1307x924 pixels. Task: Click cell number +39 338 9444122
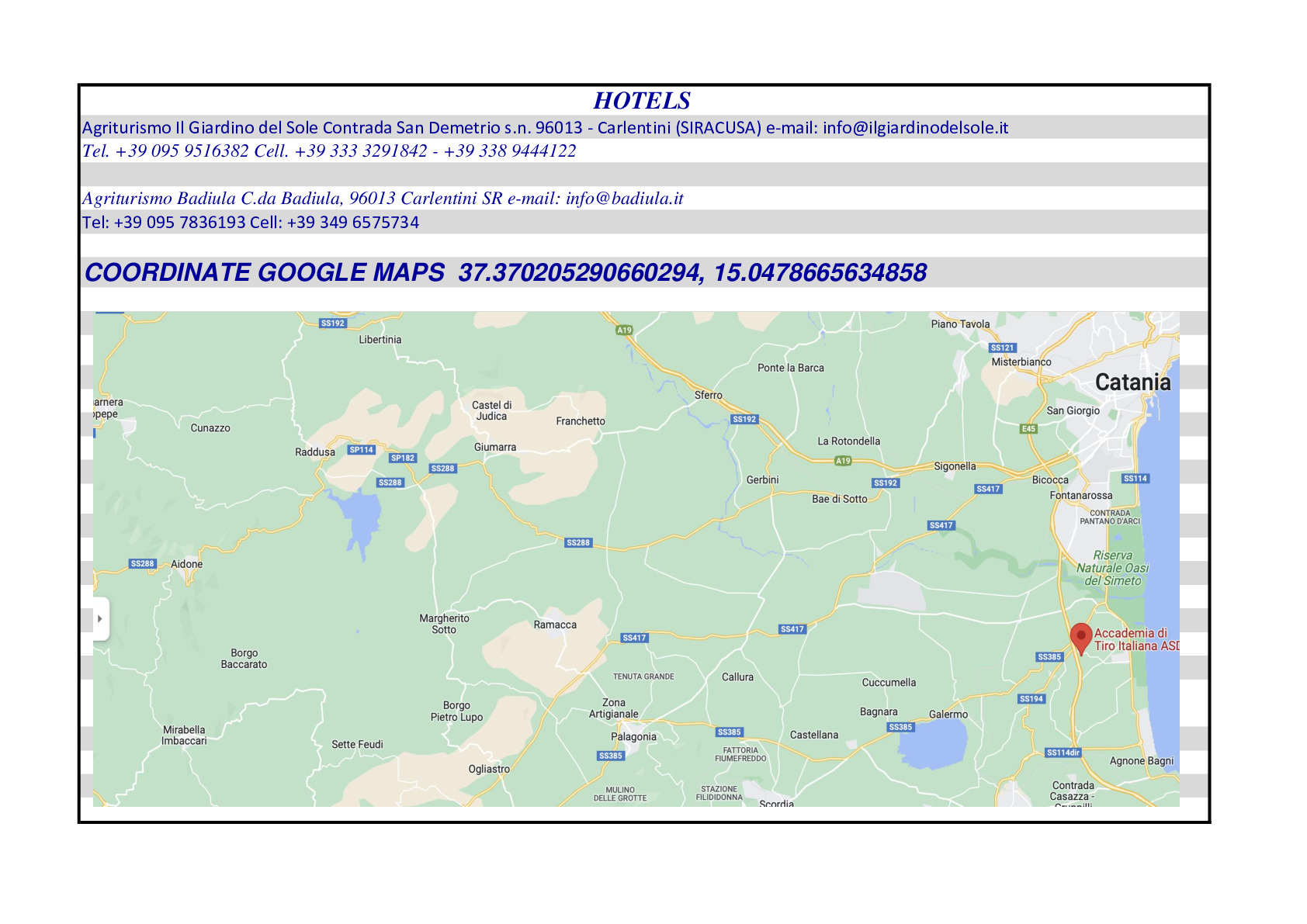(x=510, y=151)
